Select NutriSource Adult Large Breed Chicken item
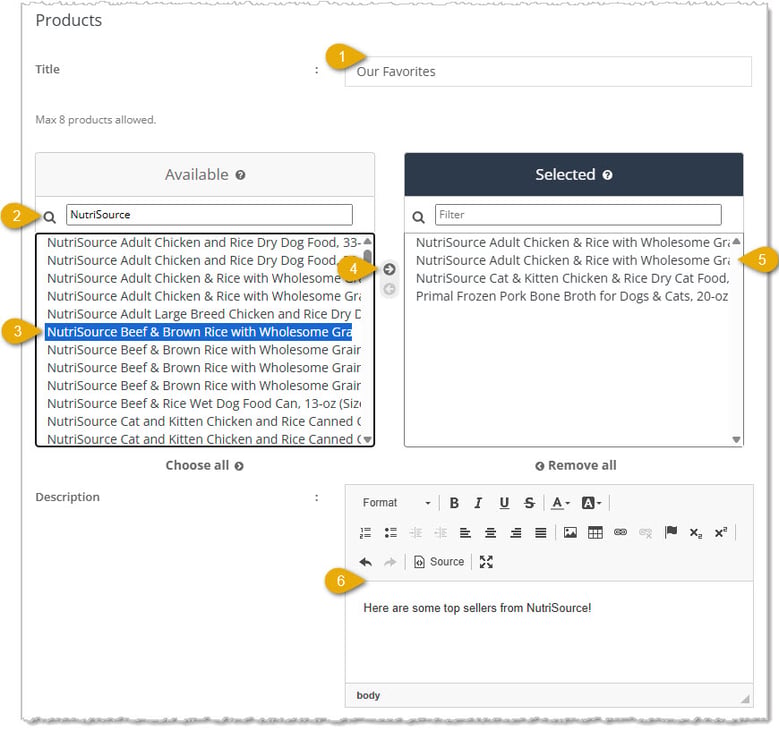The width and height of the screenshot is (779, 731). point(204,314)
